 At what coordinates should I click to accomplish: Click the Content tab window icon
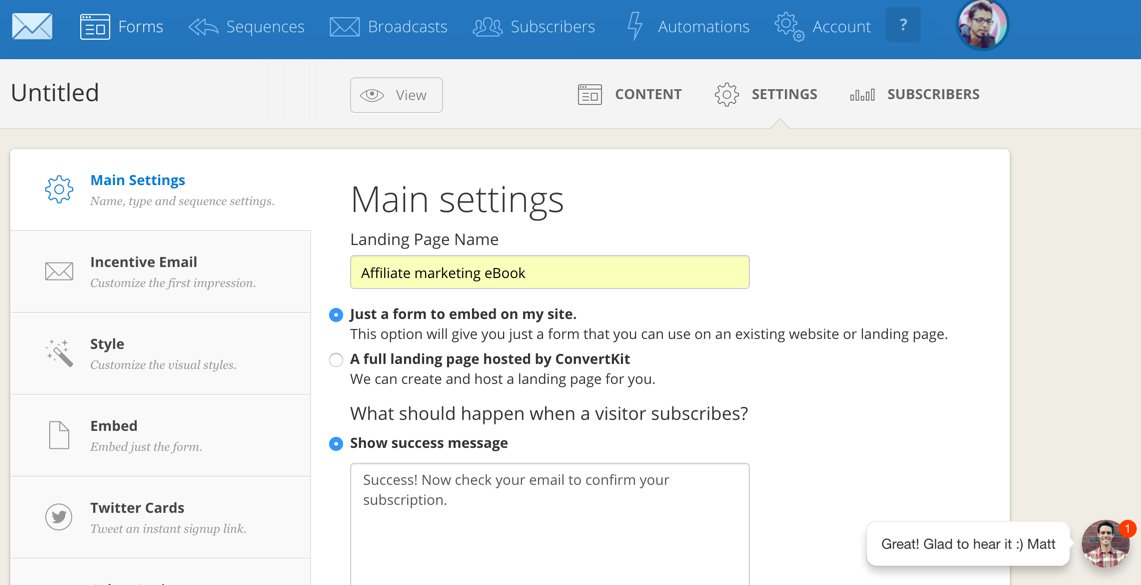point(589,95)
